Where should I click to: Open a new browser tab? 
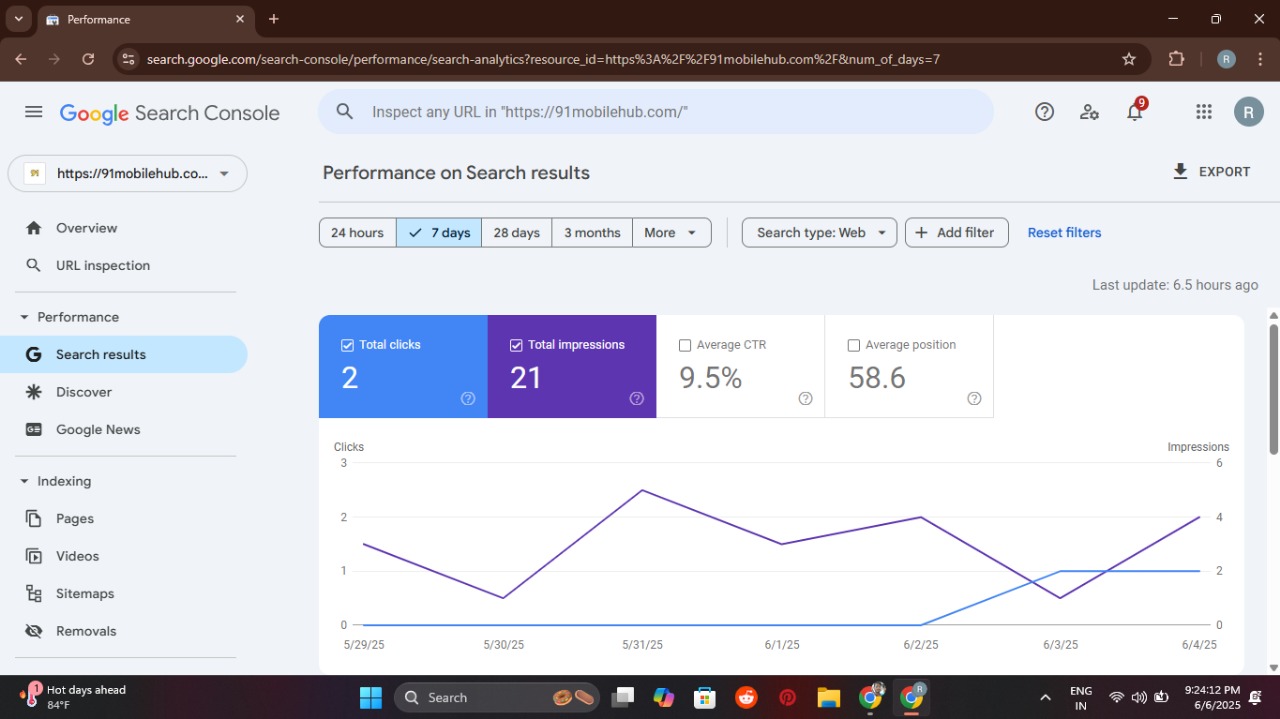pos(274,19)
